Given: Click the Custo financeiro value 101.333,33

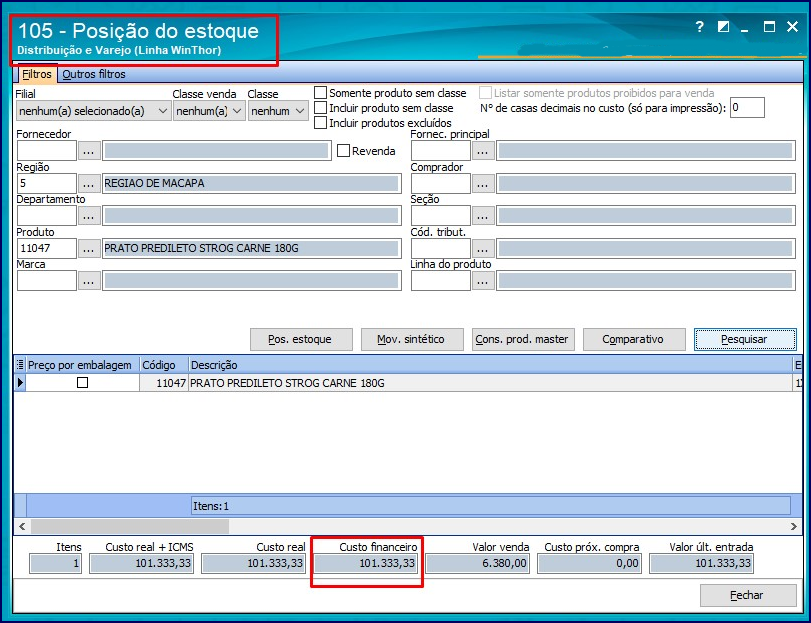Looking at the screenshot, I should (366, 564).
